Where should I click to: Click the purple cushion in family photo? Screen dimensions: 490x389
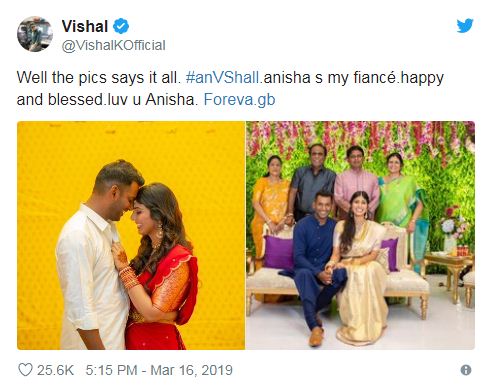[278, 252]
